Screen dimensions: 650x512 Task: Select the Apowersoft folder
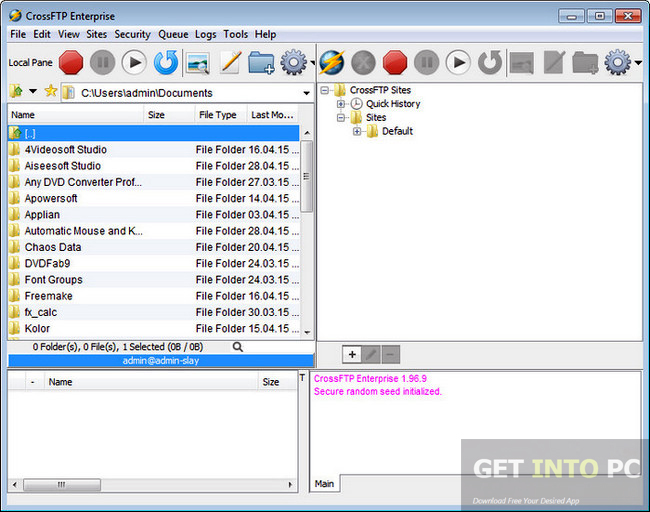153,199
